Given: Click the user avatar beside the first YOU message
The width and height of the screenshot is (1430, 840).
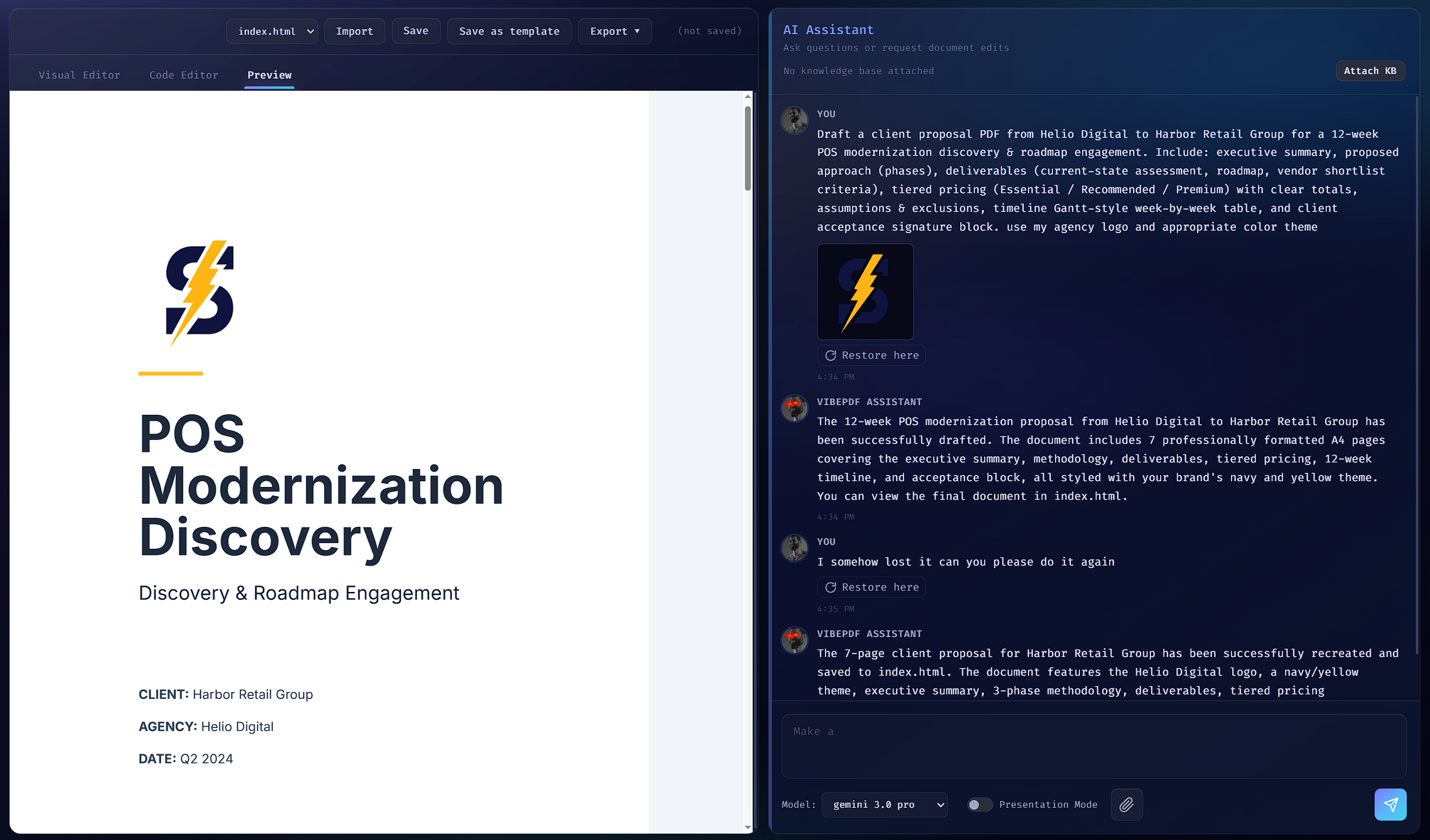Looking at the screenshot, I should [x=795, y=120].
